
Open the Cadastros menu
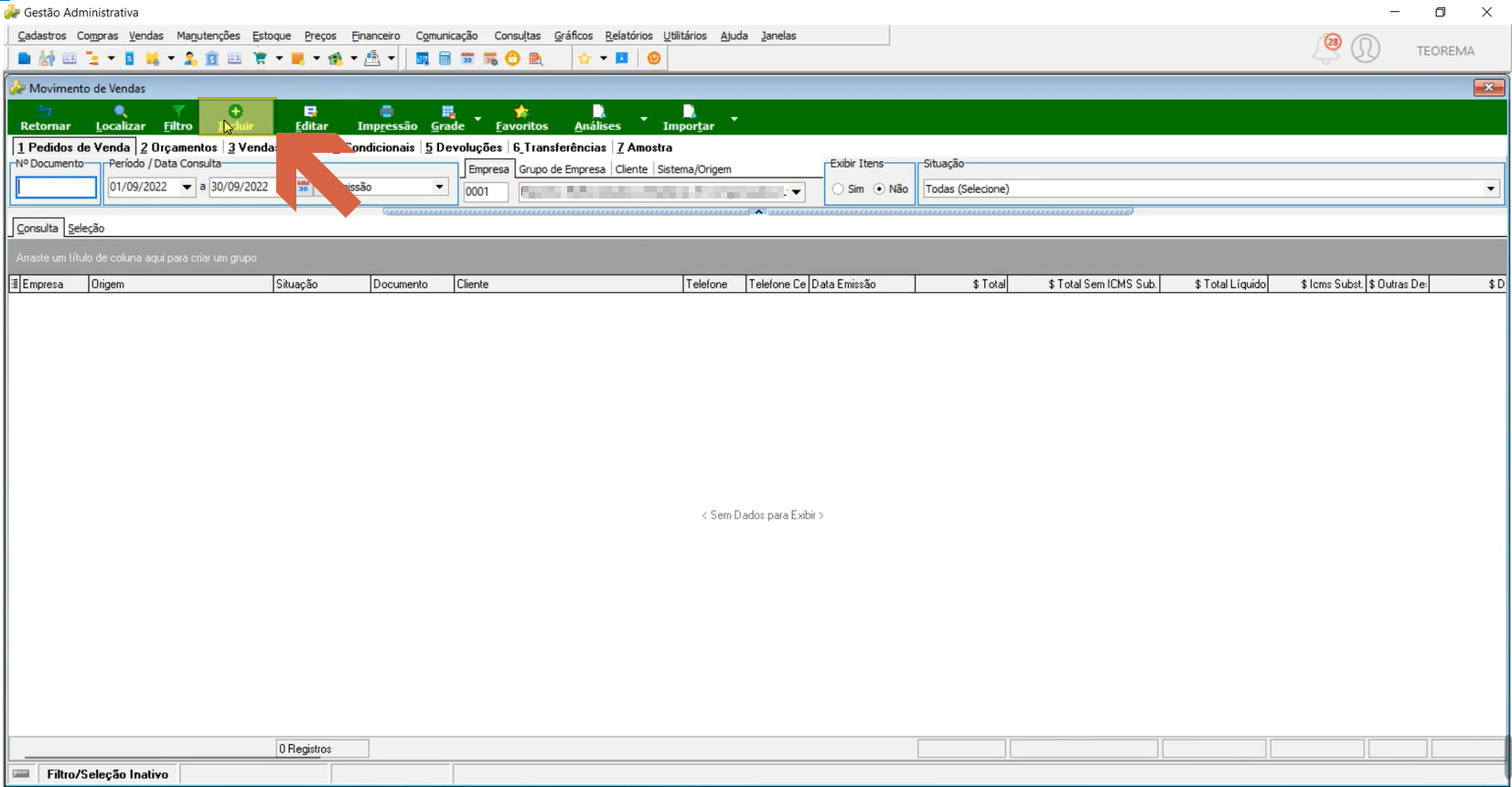coord(42,36)
